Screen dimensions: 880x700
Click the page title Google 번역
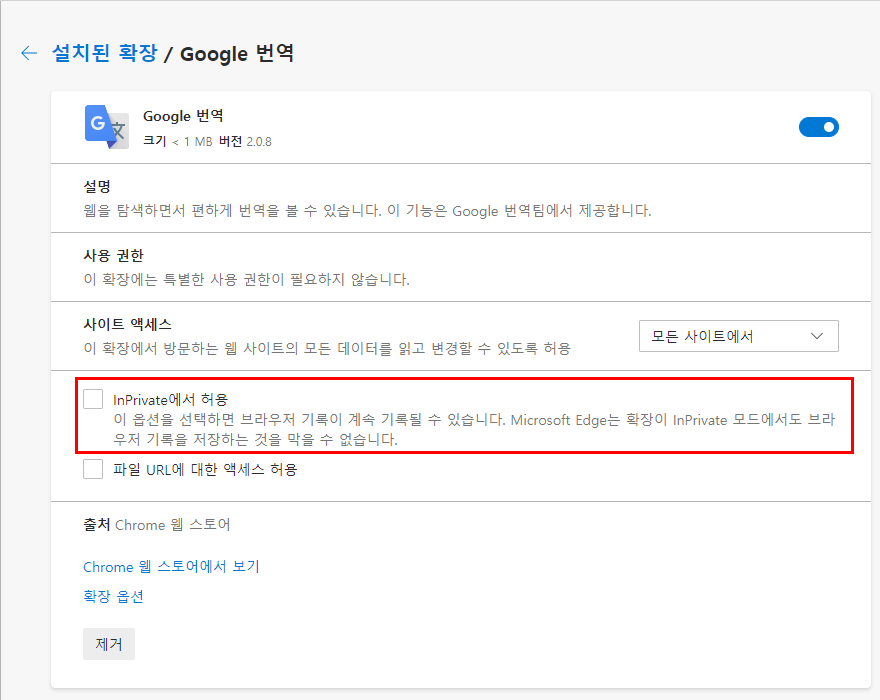pyautogui.click(x=236, y=53)
